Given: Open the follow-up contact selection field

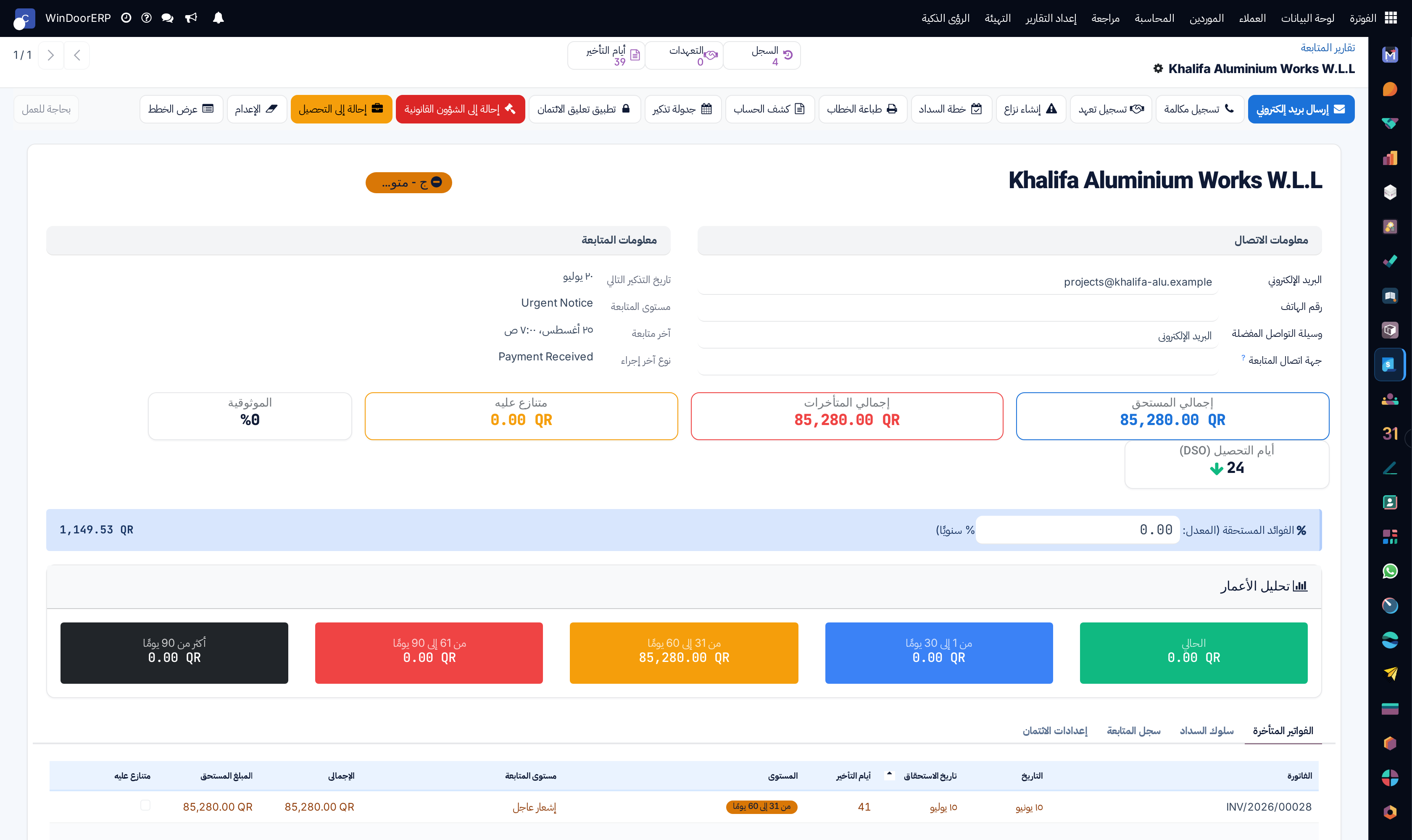Looking at the screenshot, I should (x=958, y=362).
